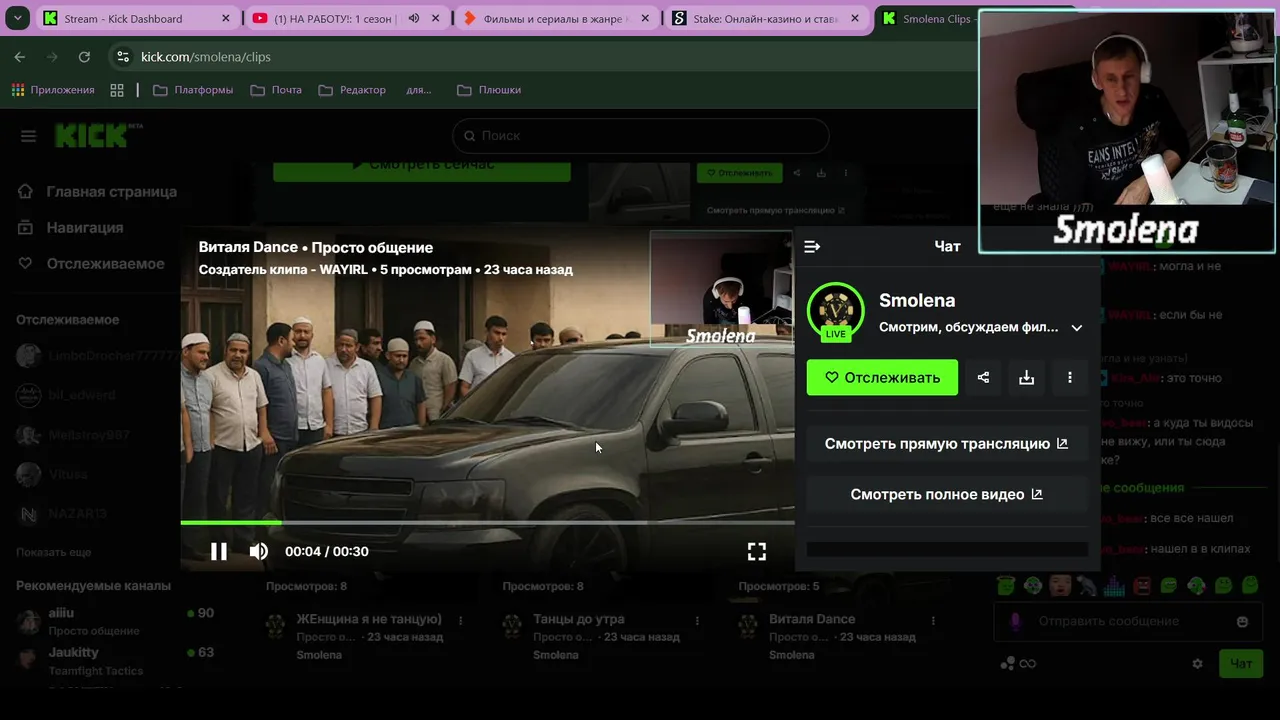
Task: Click the site info icon in address bar
Action: (123, 57)
